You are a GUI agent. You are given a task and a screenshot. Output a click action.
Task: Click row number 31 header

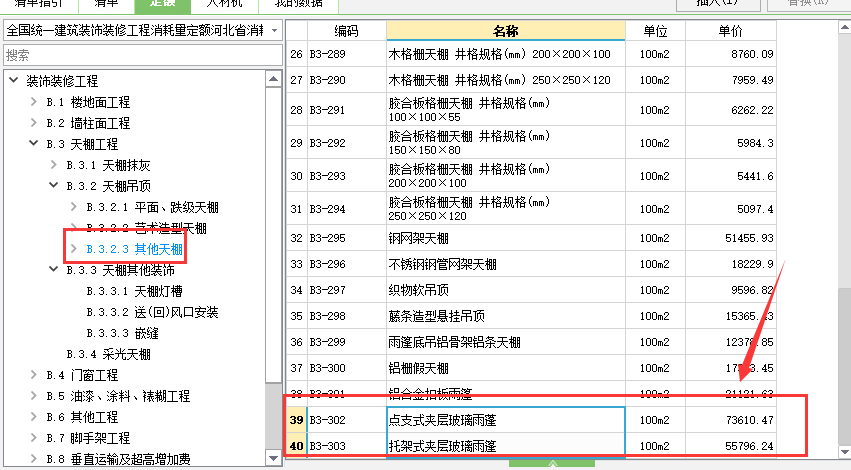[x=296, y=209]
